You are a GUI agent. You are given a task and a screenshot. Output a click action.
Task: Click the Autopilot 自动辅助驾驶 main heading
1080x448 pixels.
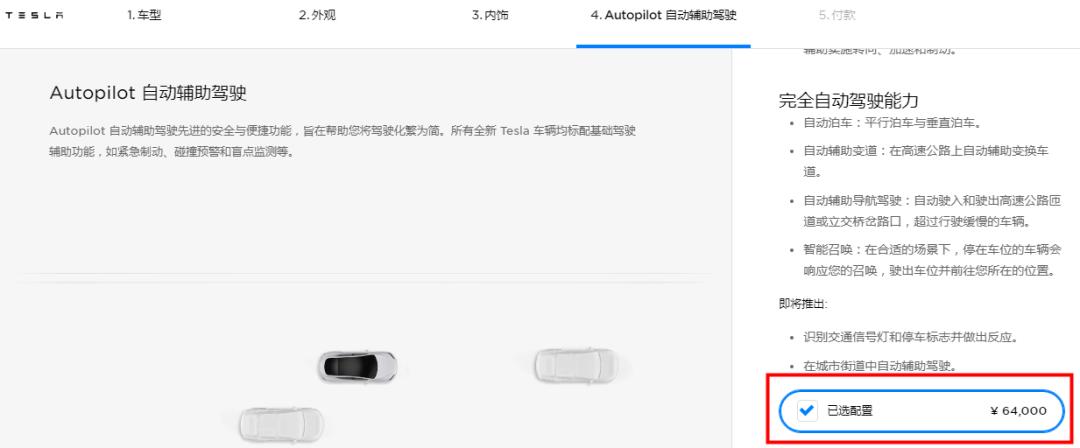148,93
